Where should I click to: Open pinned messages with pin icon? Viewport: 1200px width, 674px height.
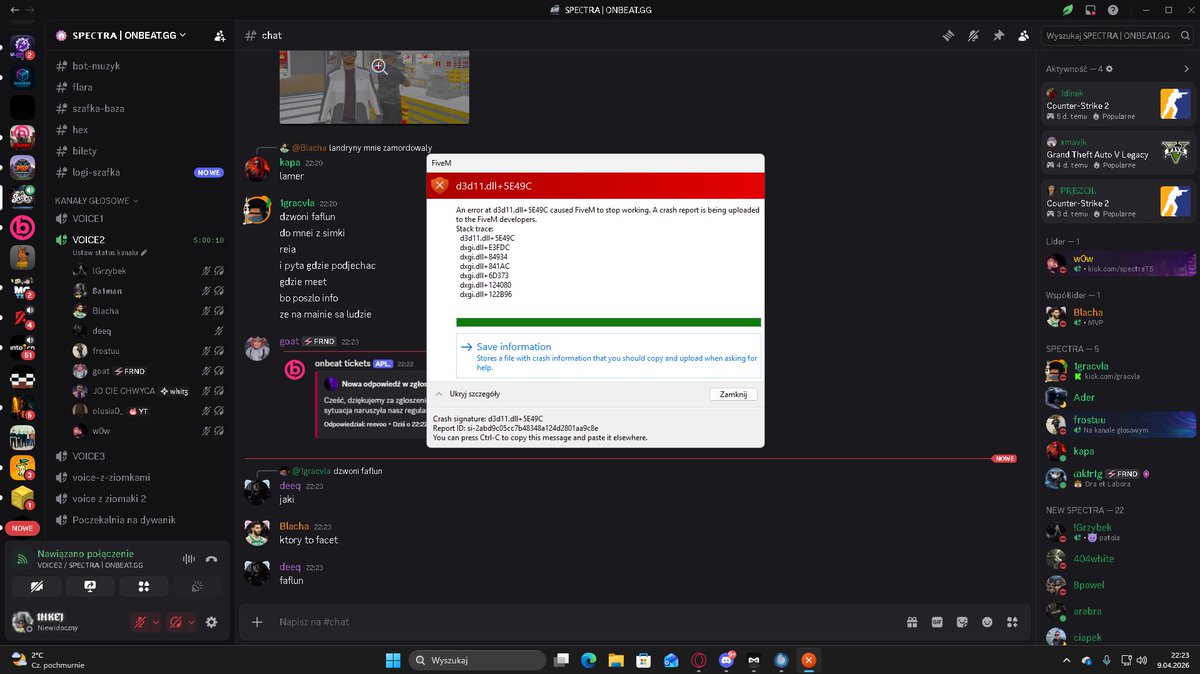point(998,35)
